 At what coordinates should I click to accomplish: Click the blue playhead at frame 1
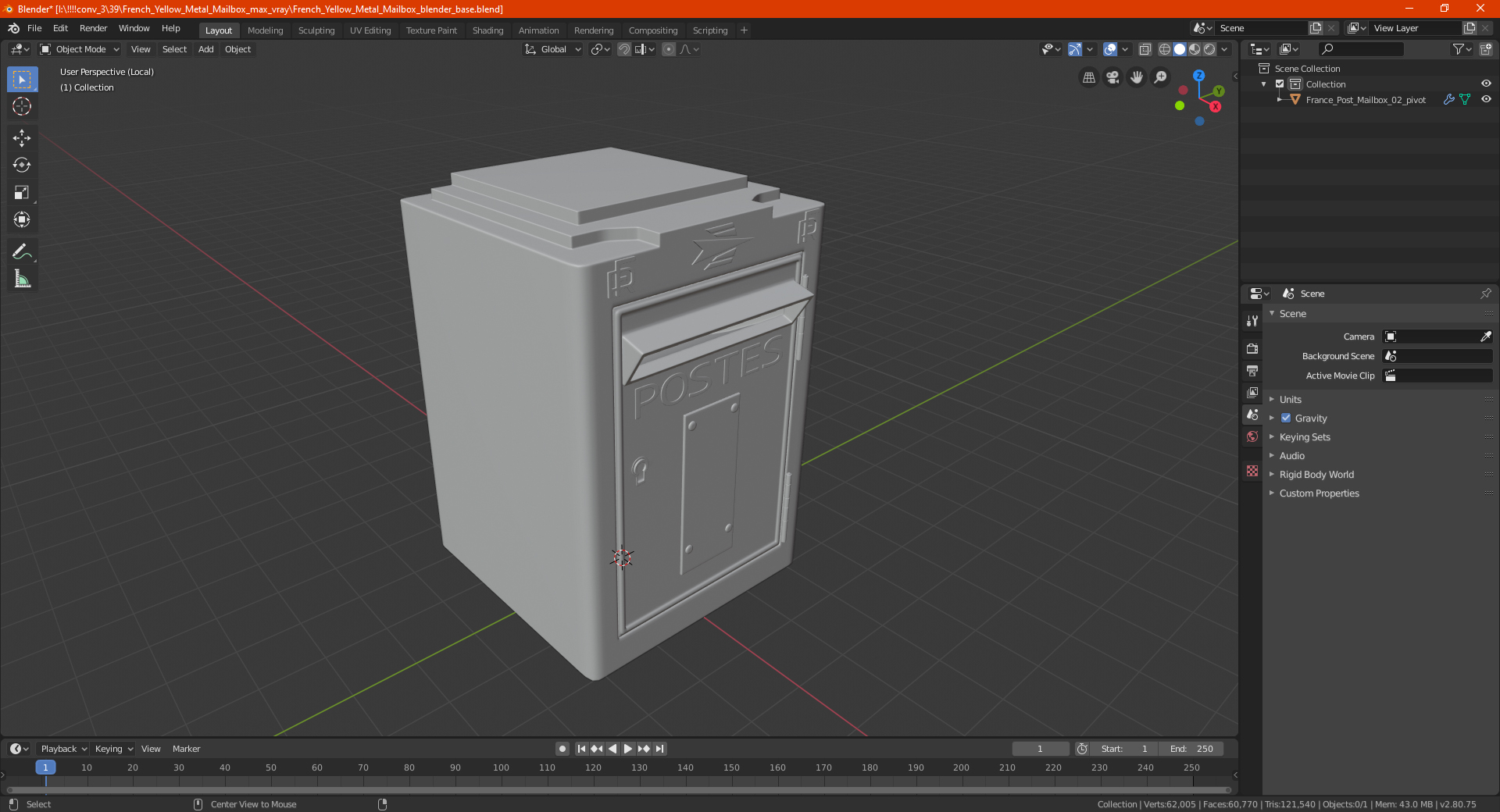pos(45,768)
